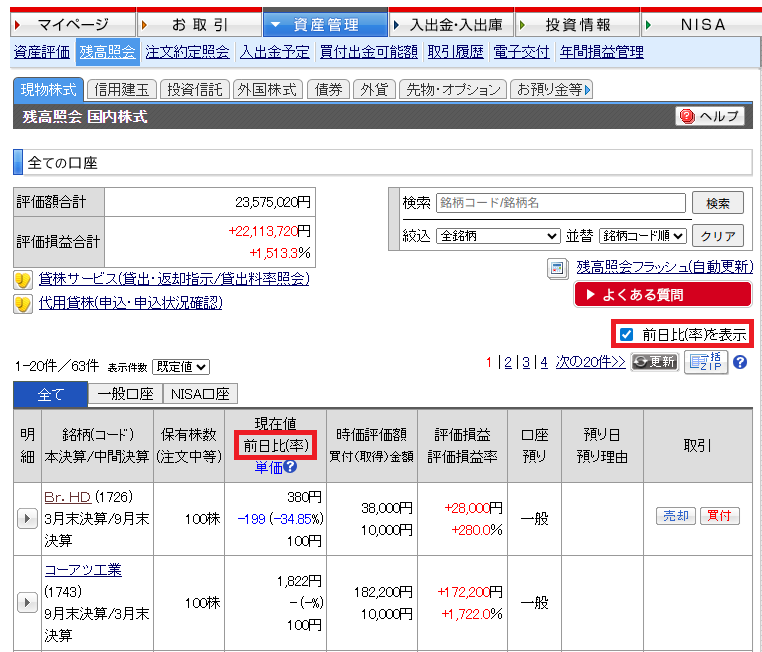The width and height of the screenshot is (762, 652).
Task: Click the 更新 refresh button
Action: pos(654,362)
